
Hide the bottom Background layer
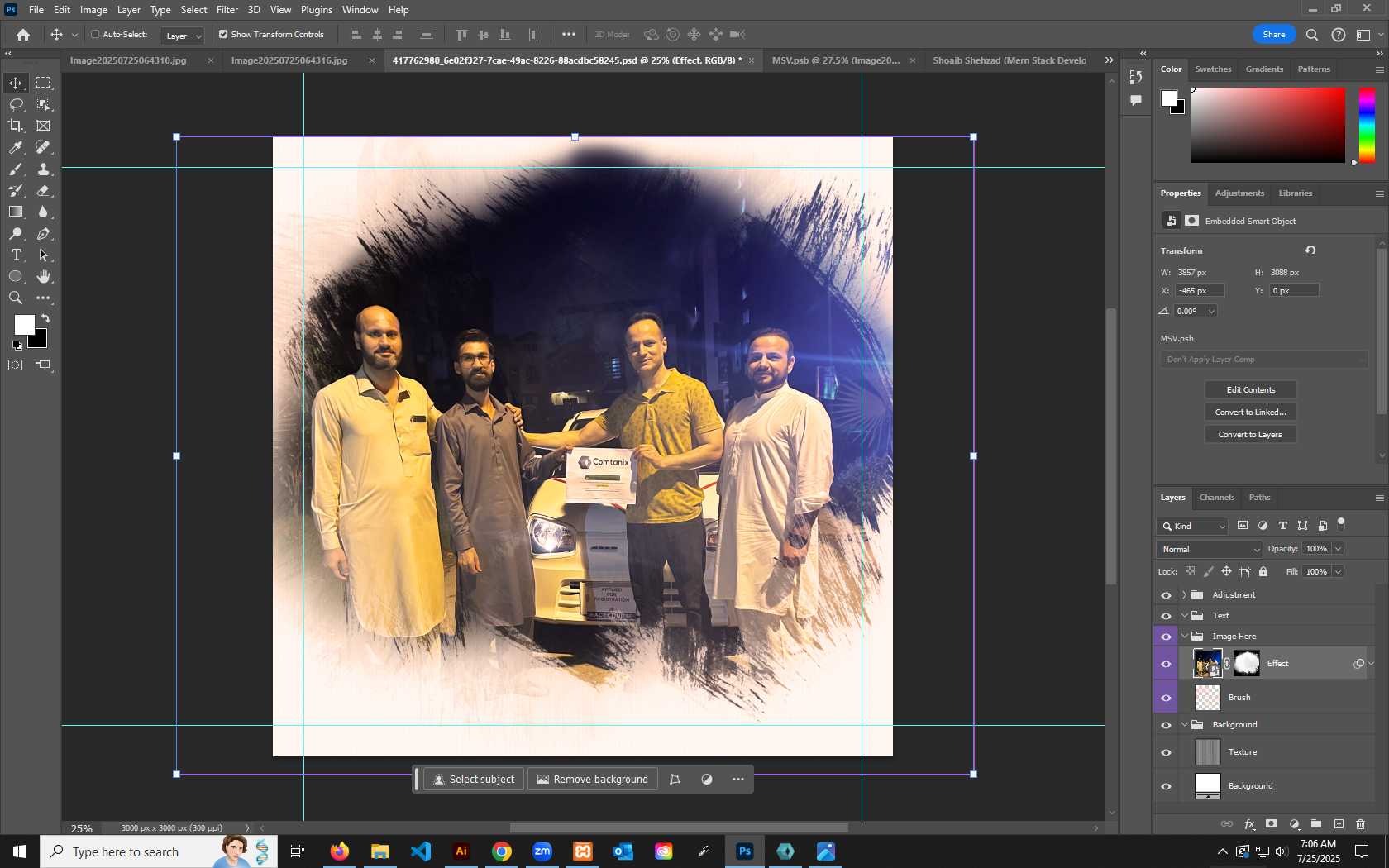pos(1167,786)
